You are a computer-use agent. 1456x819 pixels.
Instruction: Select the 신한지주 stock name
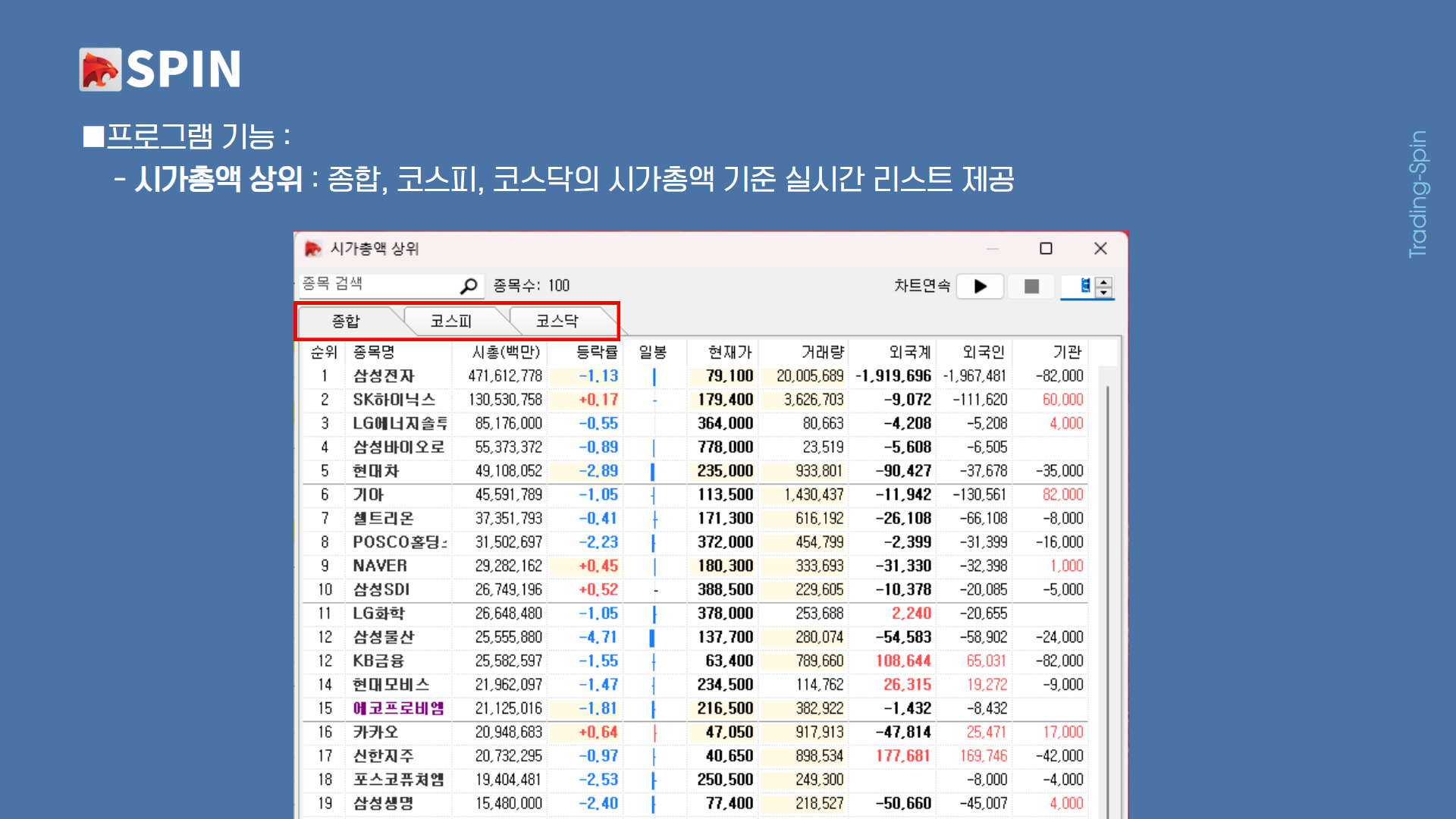pyautogui.click(x=384, y=756)
